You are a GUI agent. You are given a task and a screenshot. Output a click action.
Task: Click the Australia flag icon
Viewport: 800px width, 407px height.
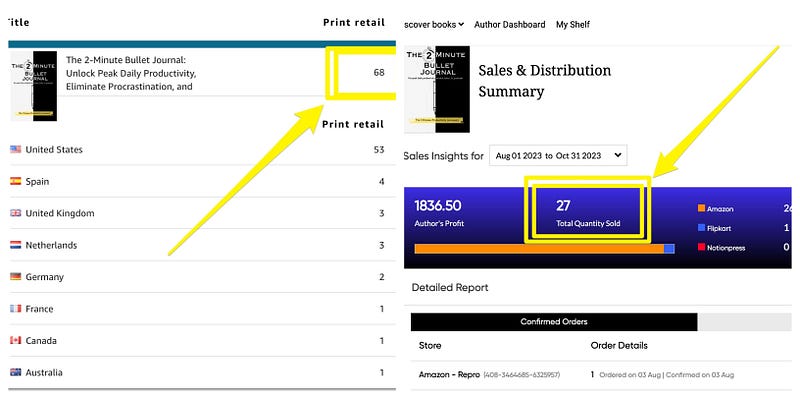(16, 372)
